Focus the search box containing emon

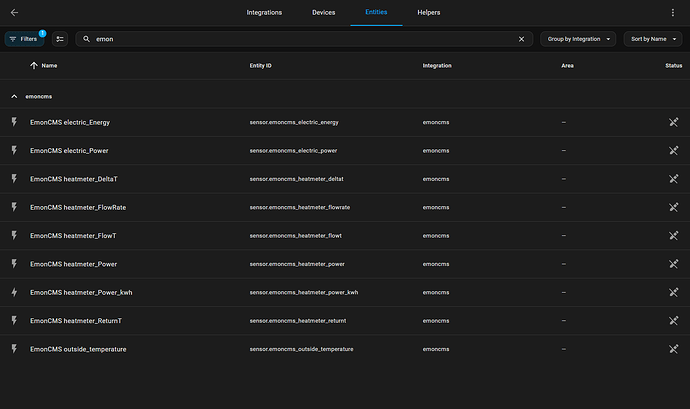(x=304, y=39)
